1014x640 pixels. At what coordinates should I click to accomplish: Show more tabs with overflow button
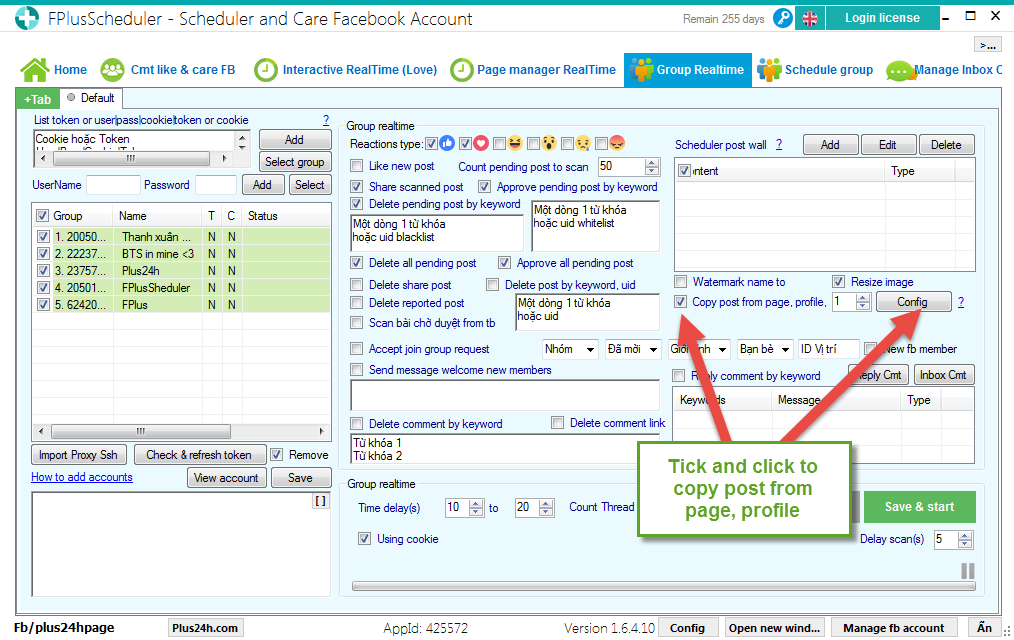[987, 45]
